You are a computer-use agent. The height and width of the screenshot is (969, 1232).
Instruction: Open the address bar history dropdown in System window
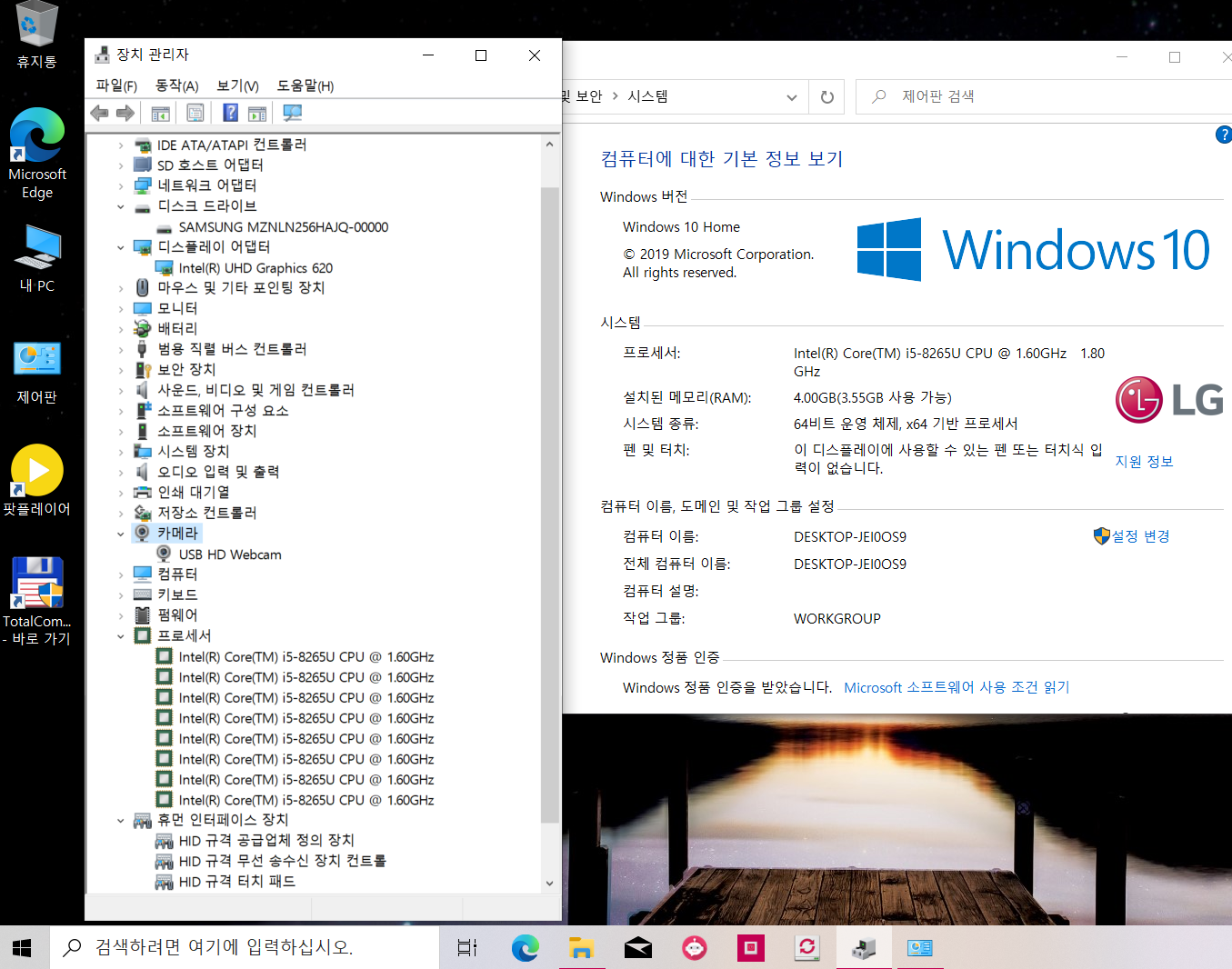[792, 97]
